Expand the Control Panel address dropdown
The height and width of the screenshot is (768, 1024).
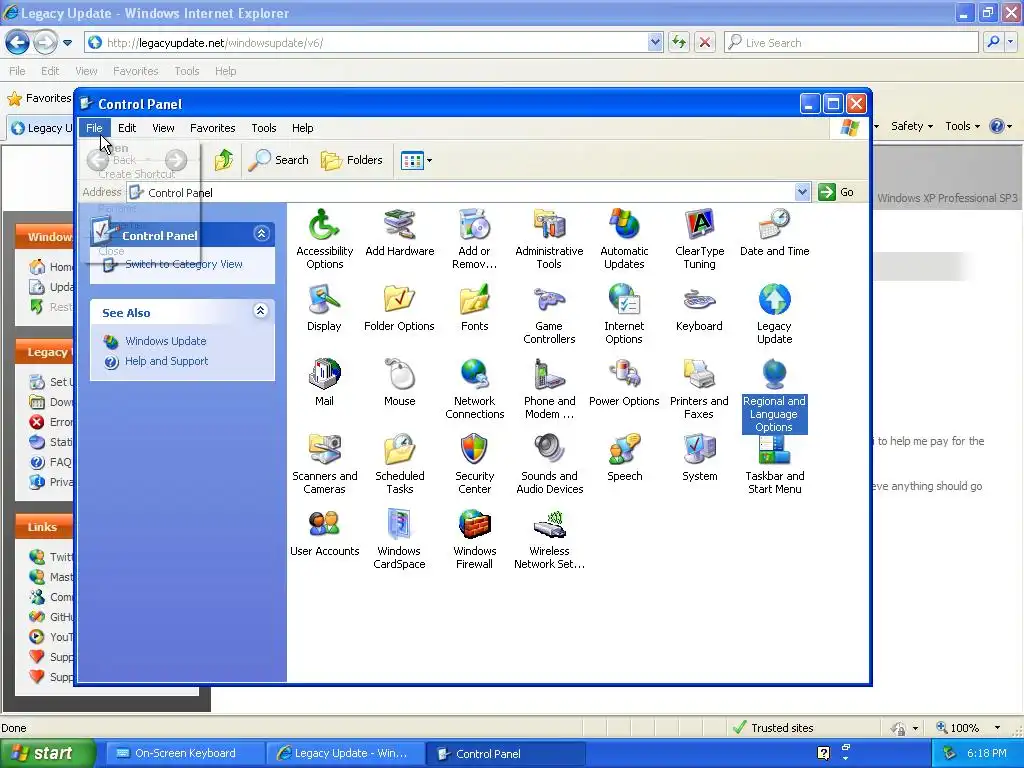[802, 192]
